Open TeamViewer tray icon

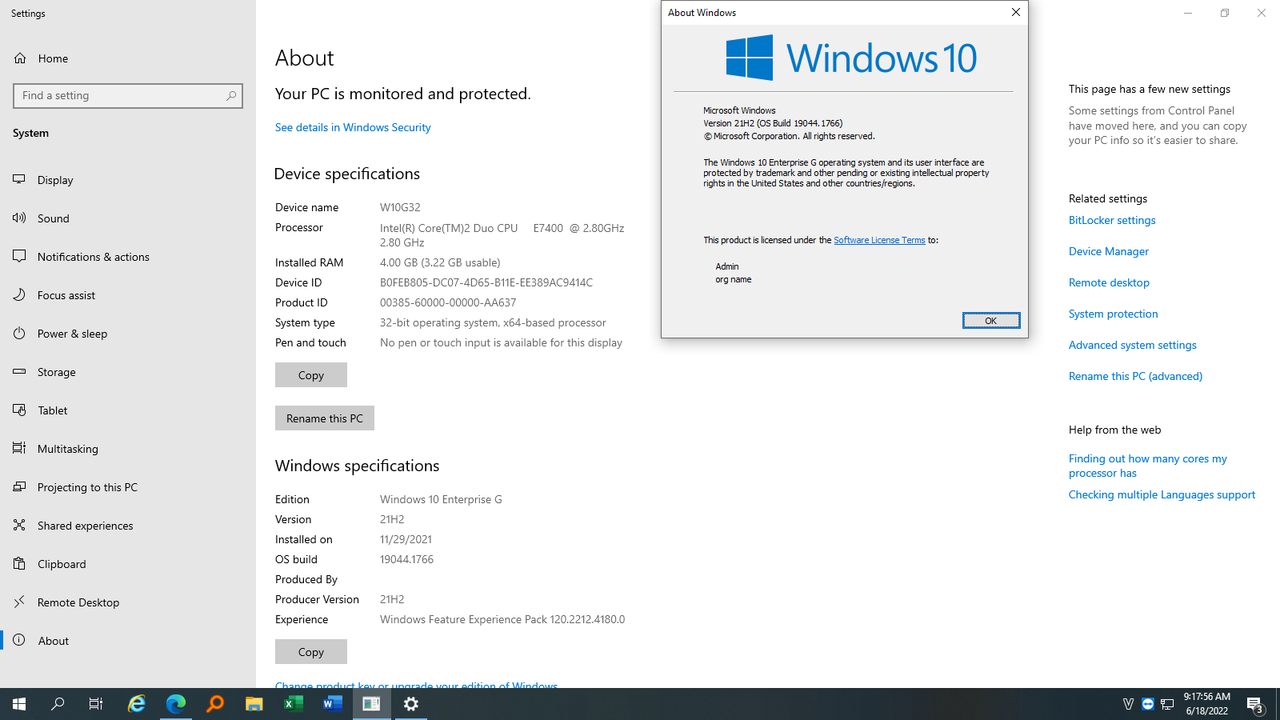(x=1148, y=704)
